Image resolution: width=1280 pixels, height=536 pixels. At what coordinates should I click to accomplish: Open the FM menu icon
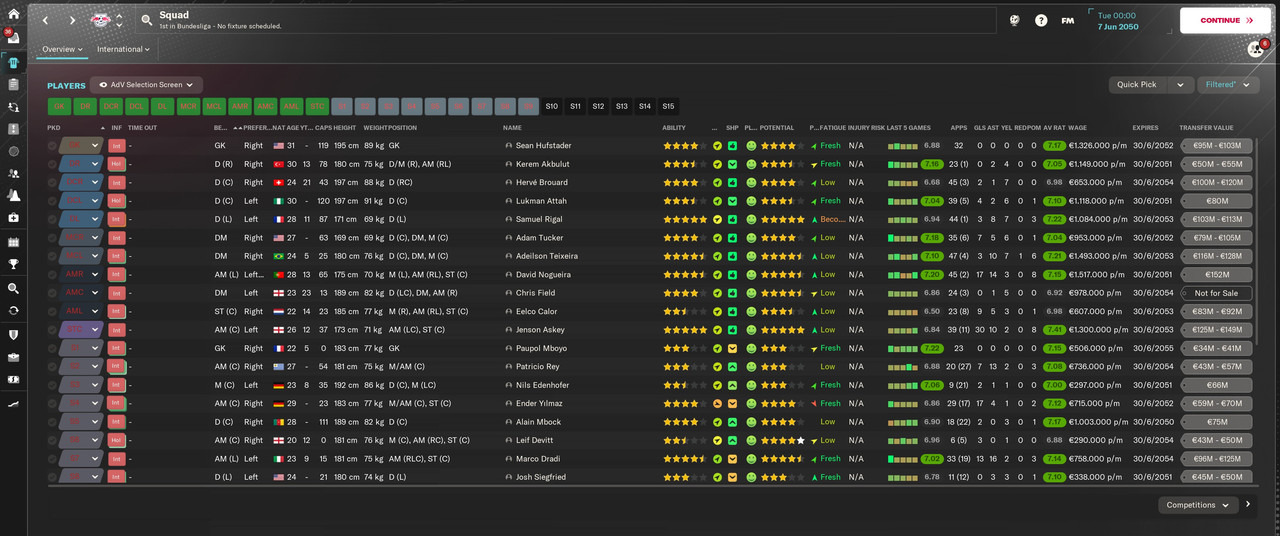coord(1068,20)
